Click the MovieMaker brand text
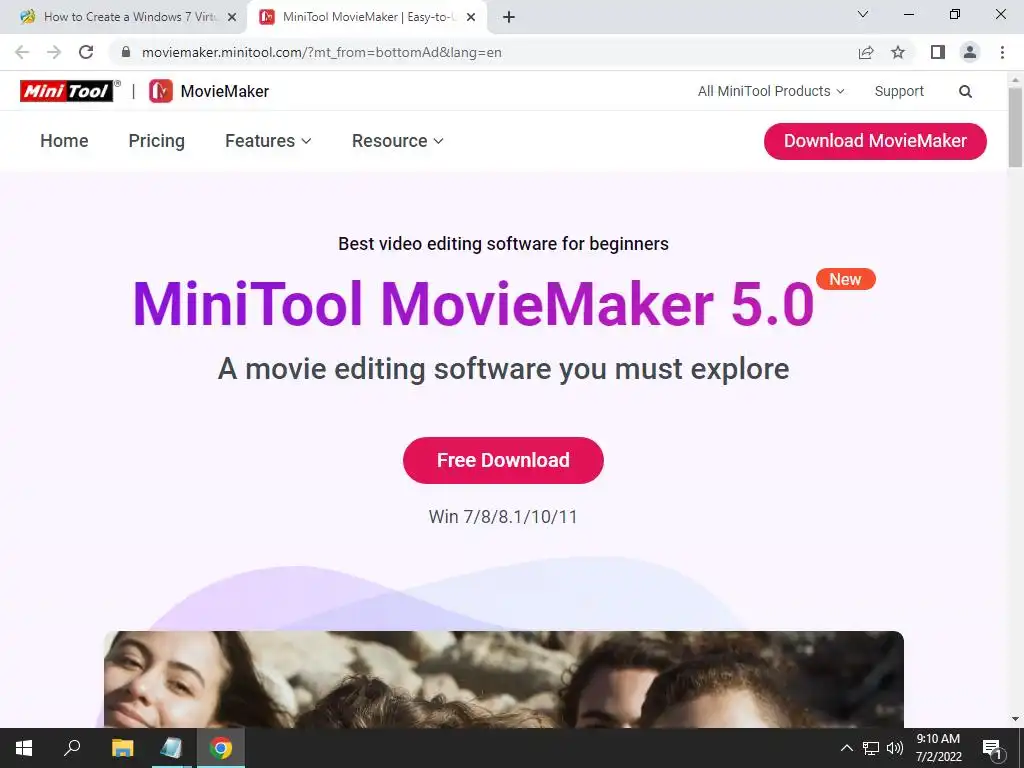 [x=225, y=91]
